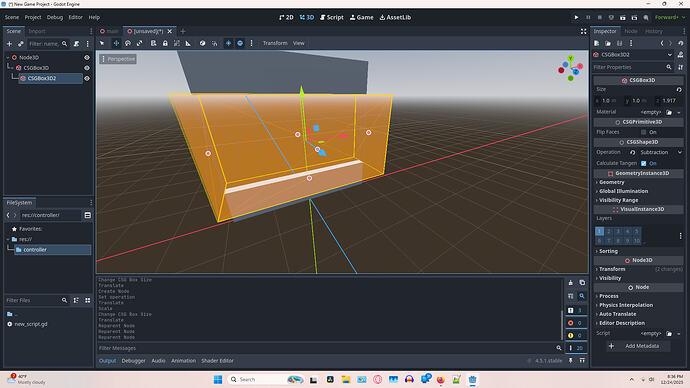
Task: Toggle visibility eye of CSGBox3D2
Action: coord(87,78)
